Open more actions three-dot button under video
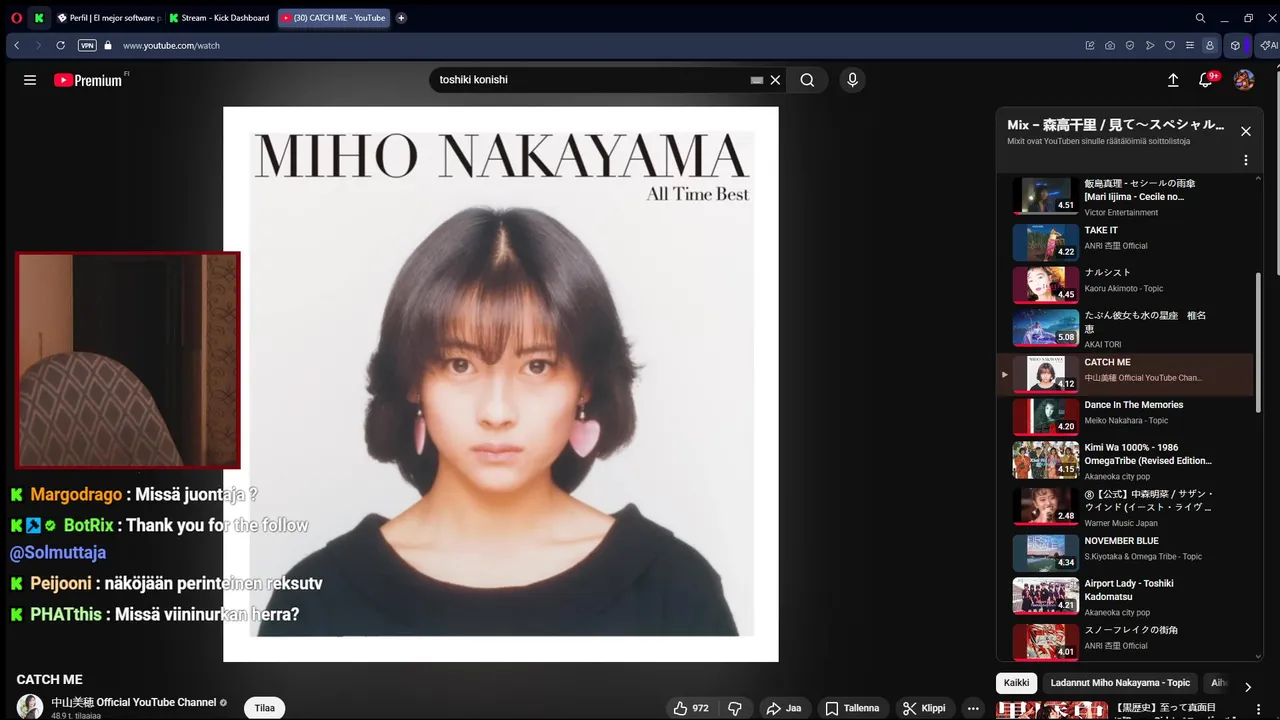1280x720 pixels. 972,708
